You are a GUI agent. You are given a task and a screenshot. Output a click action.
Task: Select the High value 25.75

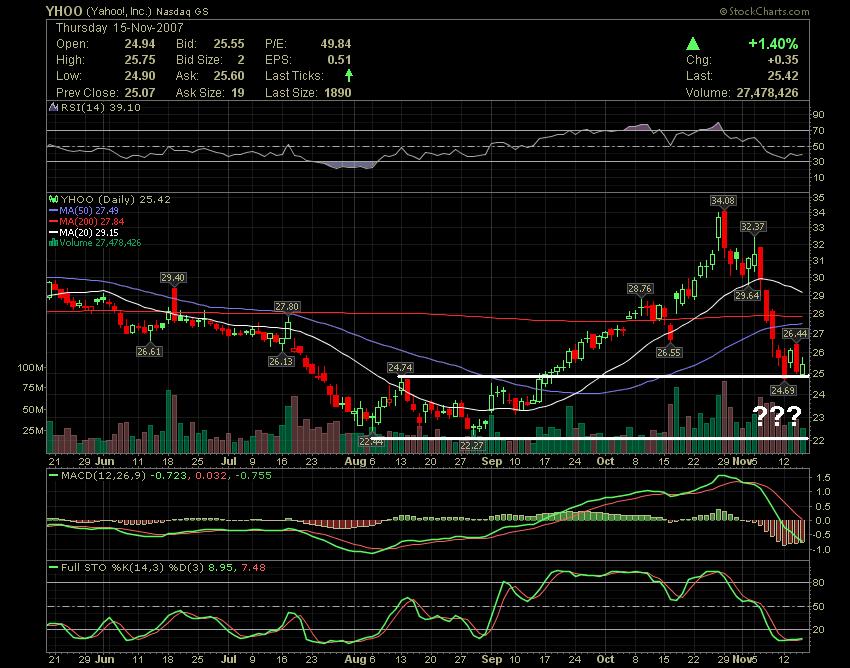(140, 60)
